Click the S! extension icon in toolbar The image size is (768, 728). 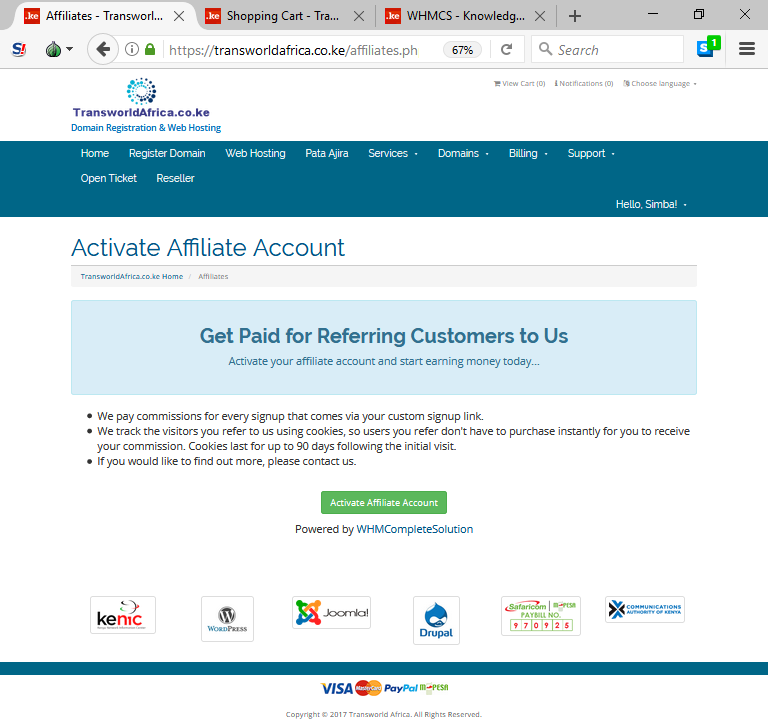coord(19,49)
